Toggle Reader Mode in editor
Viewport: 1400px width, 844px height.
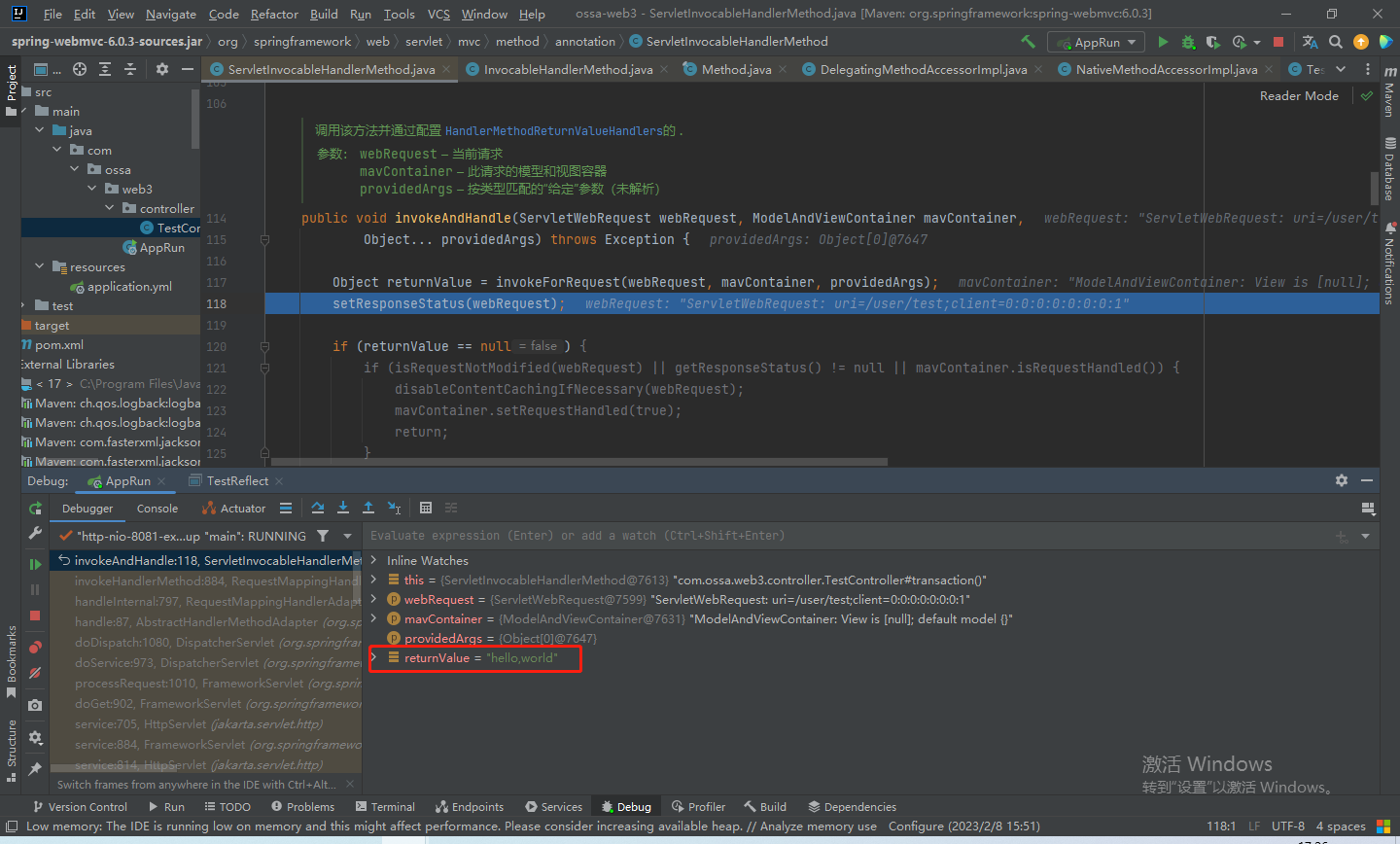point(1299,95)
